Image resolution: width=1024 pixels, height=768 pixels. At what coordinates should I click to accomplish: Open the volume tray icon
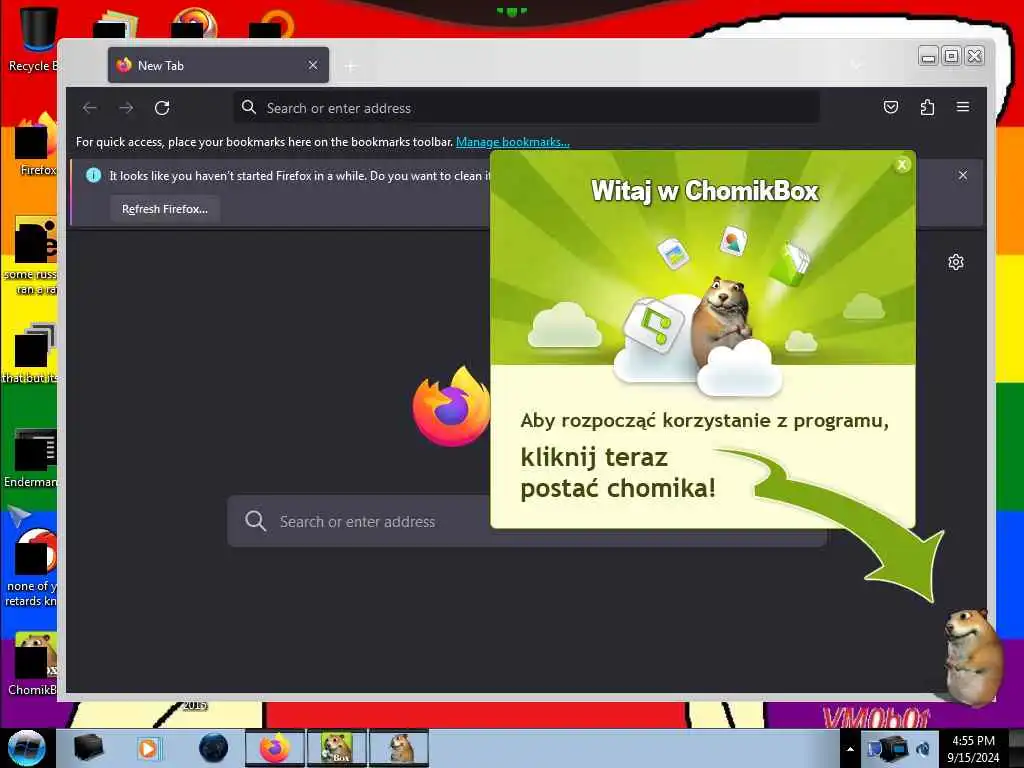923,749
